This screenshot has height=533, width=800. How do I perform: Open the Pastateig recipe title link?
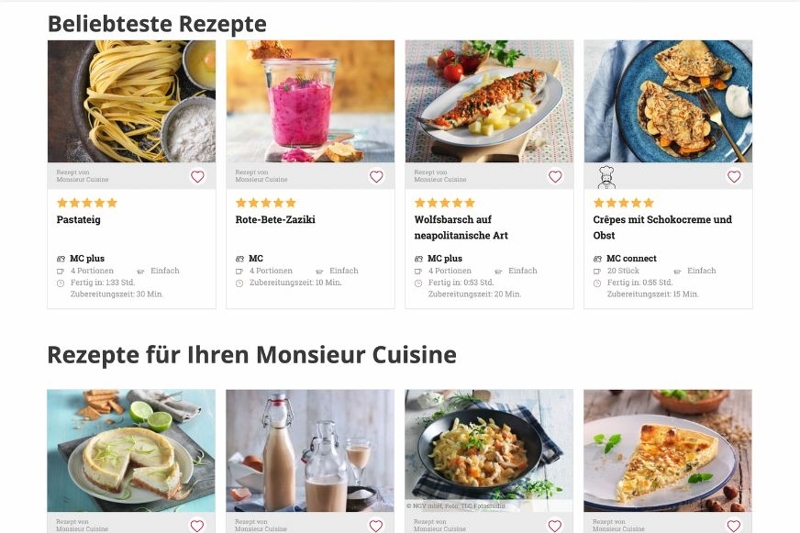(79, 220)
